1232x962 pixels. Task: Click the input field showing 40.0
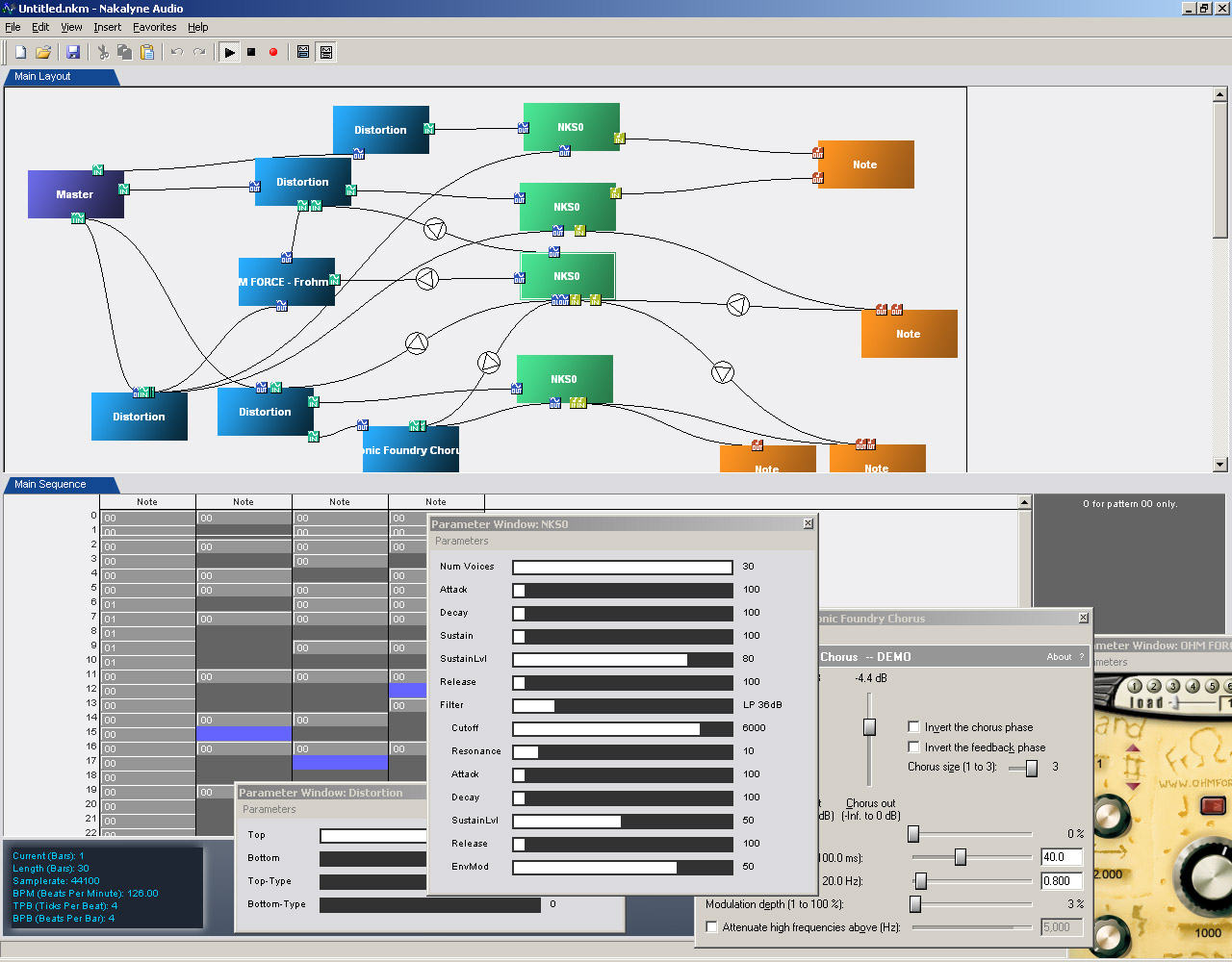1062,857
